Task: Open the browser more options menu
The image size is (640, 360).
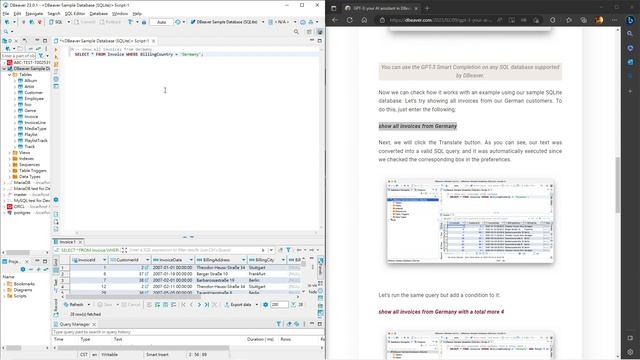Action: (614, 20)
